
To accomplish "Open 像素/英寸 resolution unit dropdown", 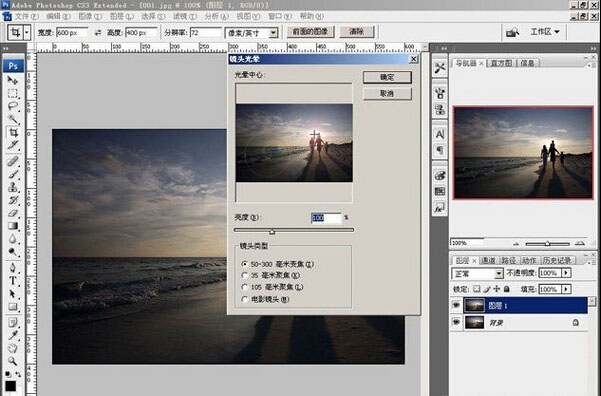I will point(273,33).
